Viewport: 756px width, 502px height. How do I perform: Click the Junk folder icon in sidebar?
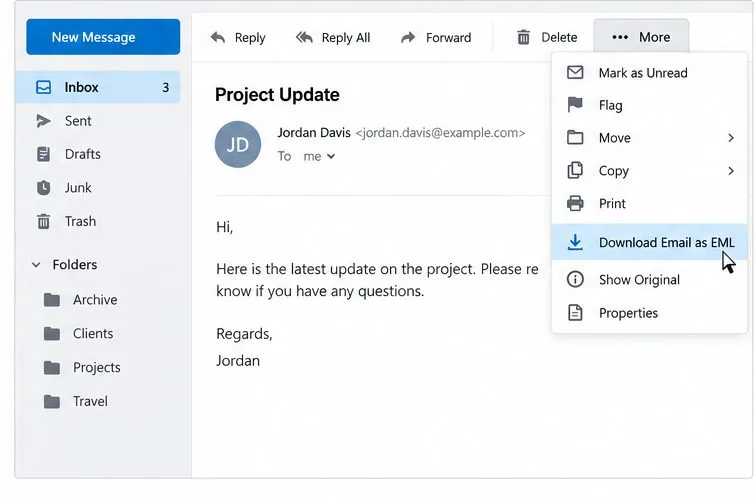pyautogui.click(x=43, y=188)
